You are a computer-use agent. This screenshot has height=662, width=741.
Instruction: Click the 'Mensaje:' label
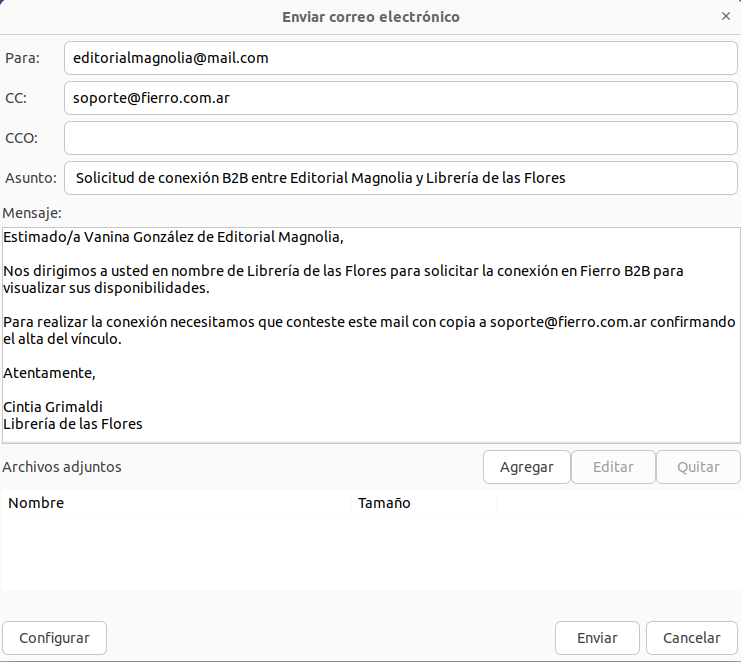32,213
